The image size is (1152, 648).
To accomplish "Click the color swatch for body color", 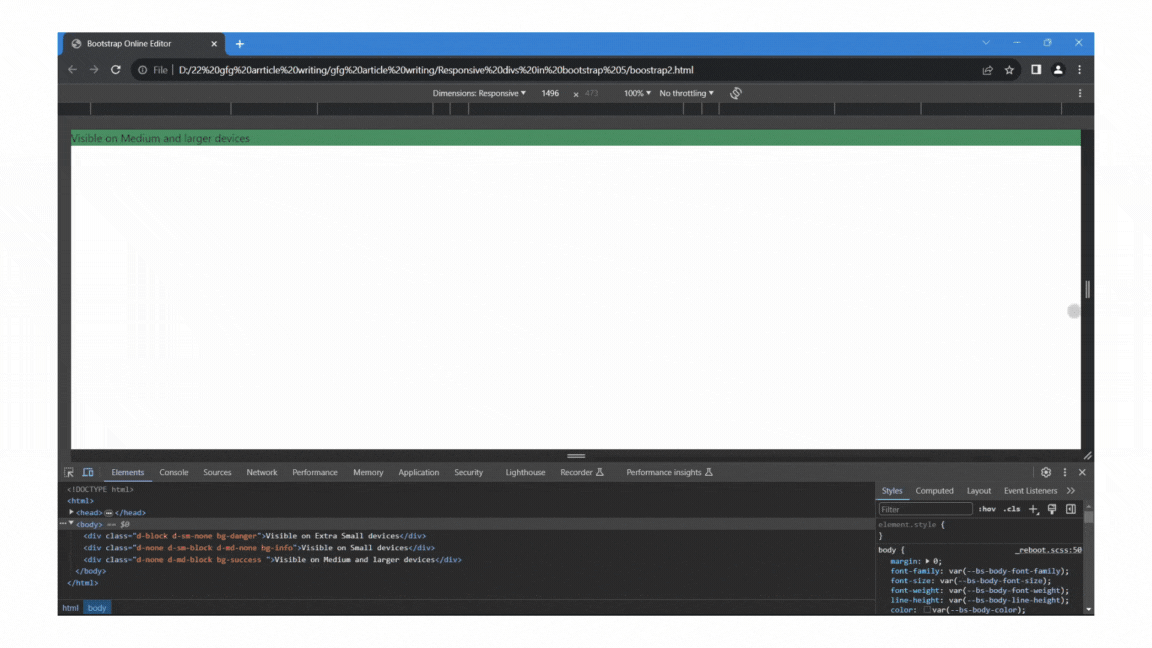I will coord(927,610).
